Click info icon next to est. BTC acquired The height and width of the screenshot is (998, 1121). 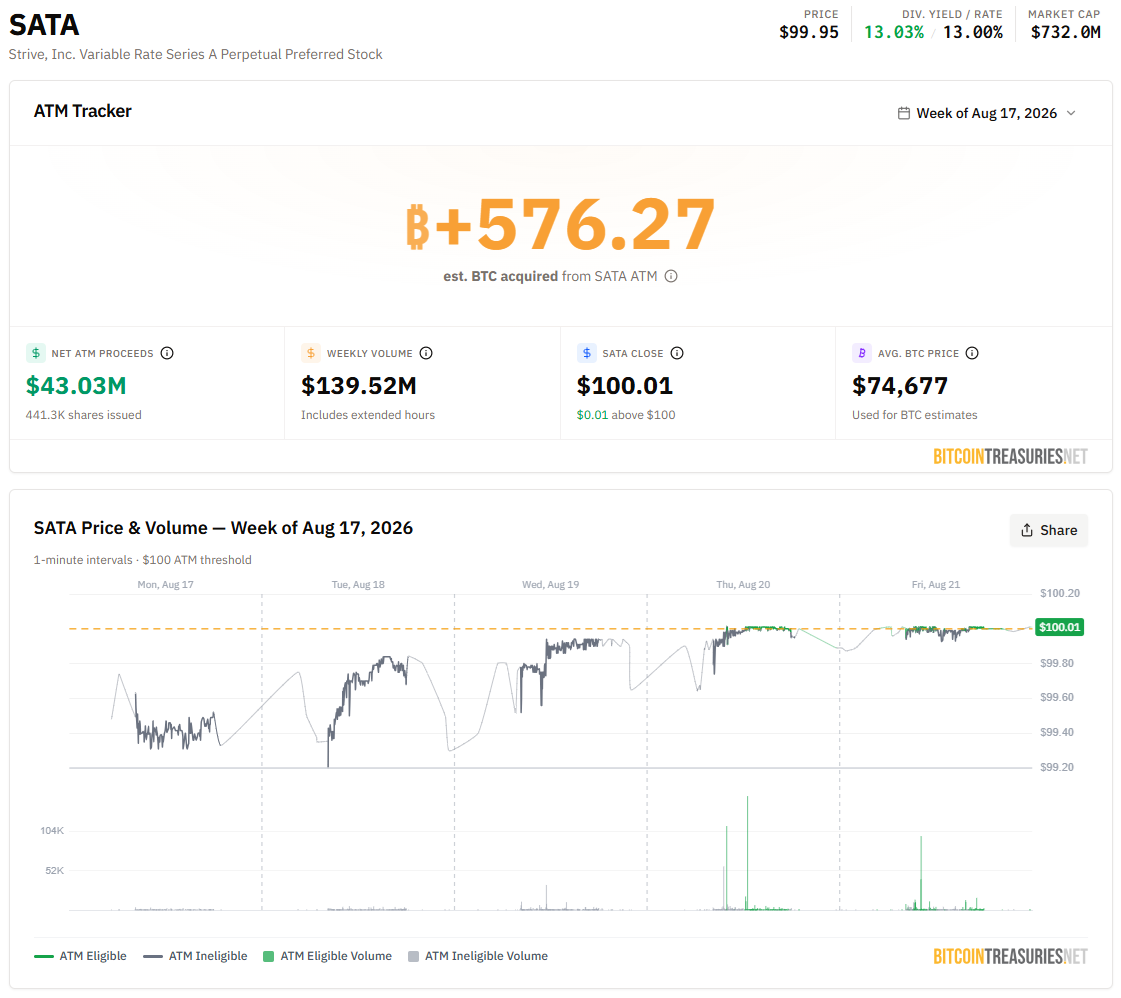point(671,276)
